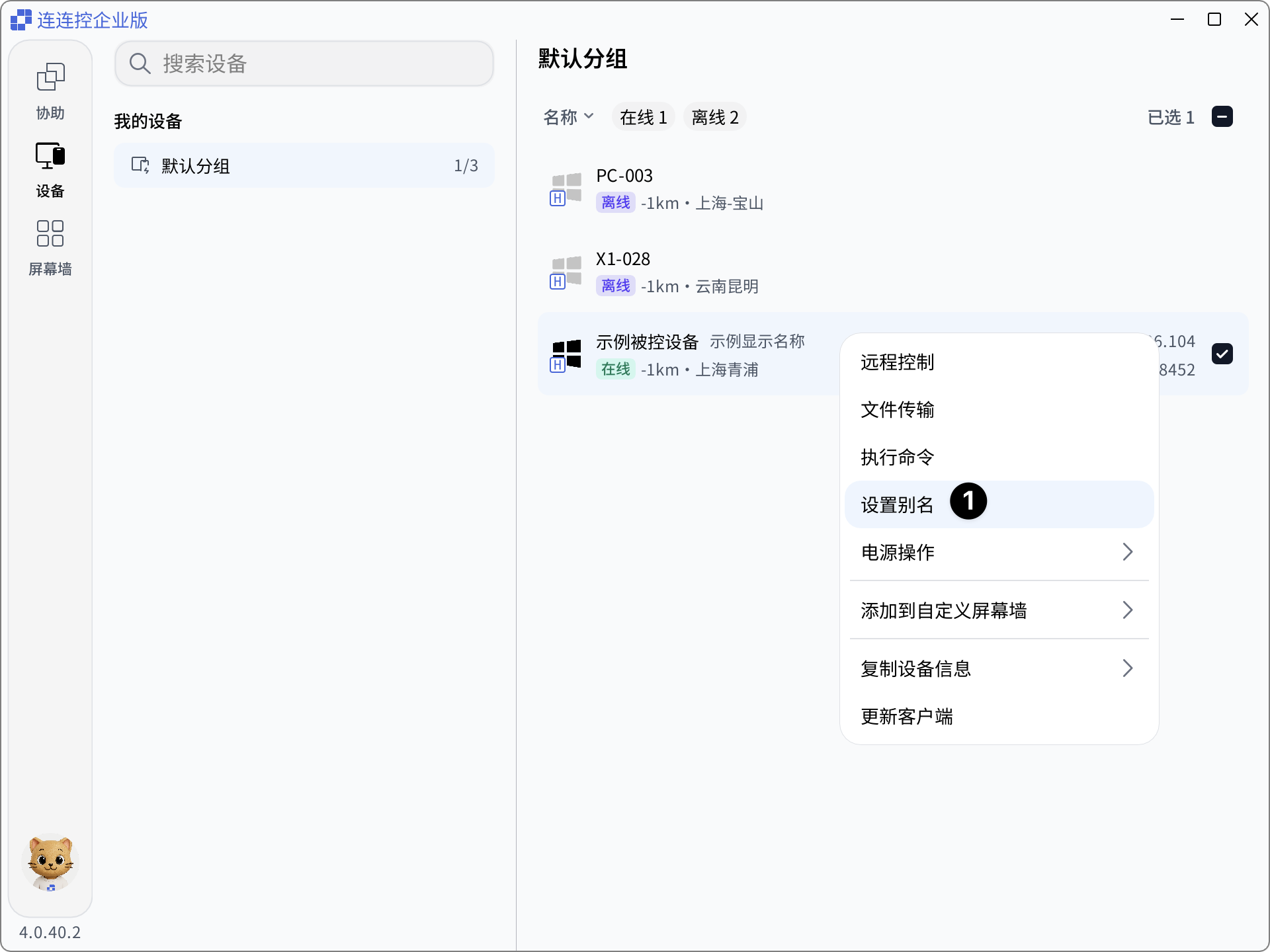This screenshot has width=1270, height=952.
Task: Select the 默认分组 group row
Action: (304, 165)
